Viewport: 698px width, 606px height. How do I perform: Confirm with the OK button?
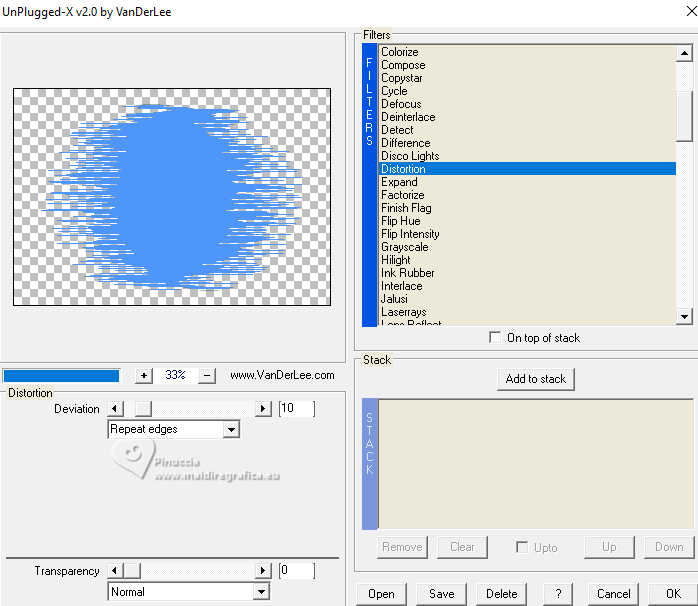673,594
